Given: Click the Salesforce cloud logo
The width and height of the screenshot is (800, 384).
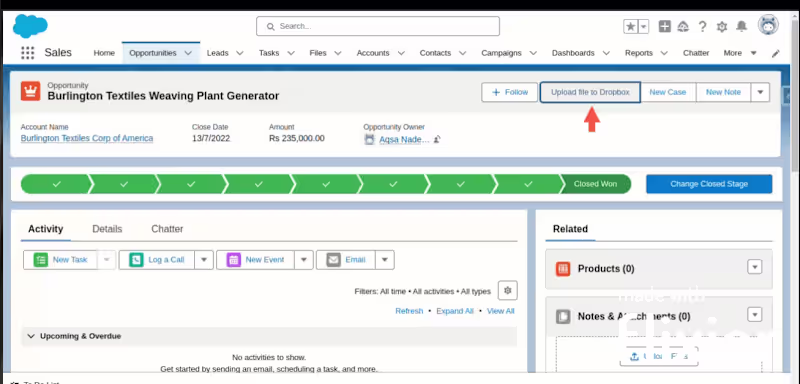Looking at the screenshot, I should pyautogui.click(x=31, y=26).
